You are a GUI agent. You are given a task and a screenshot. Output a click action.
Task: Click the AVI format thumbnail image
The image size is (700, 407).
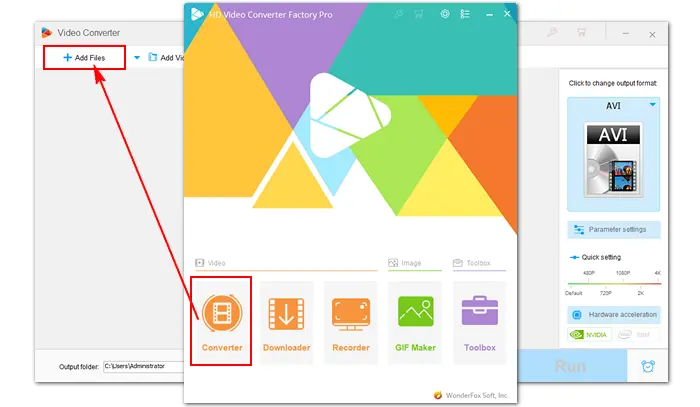point(613,159)
